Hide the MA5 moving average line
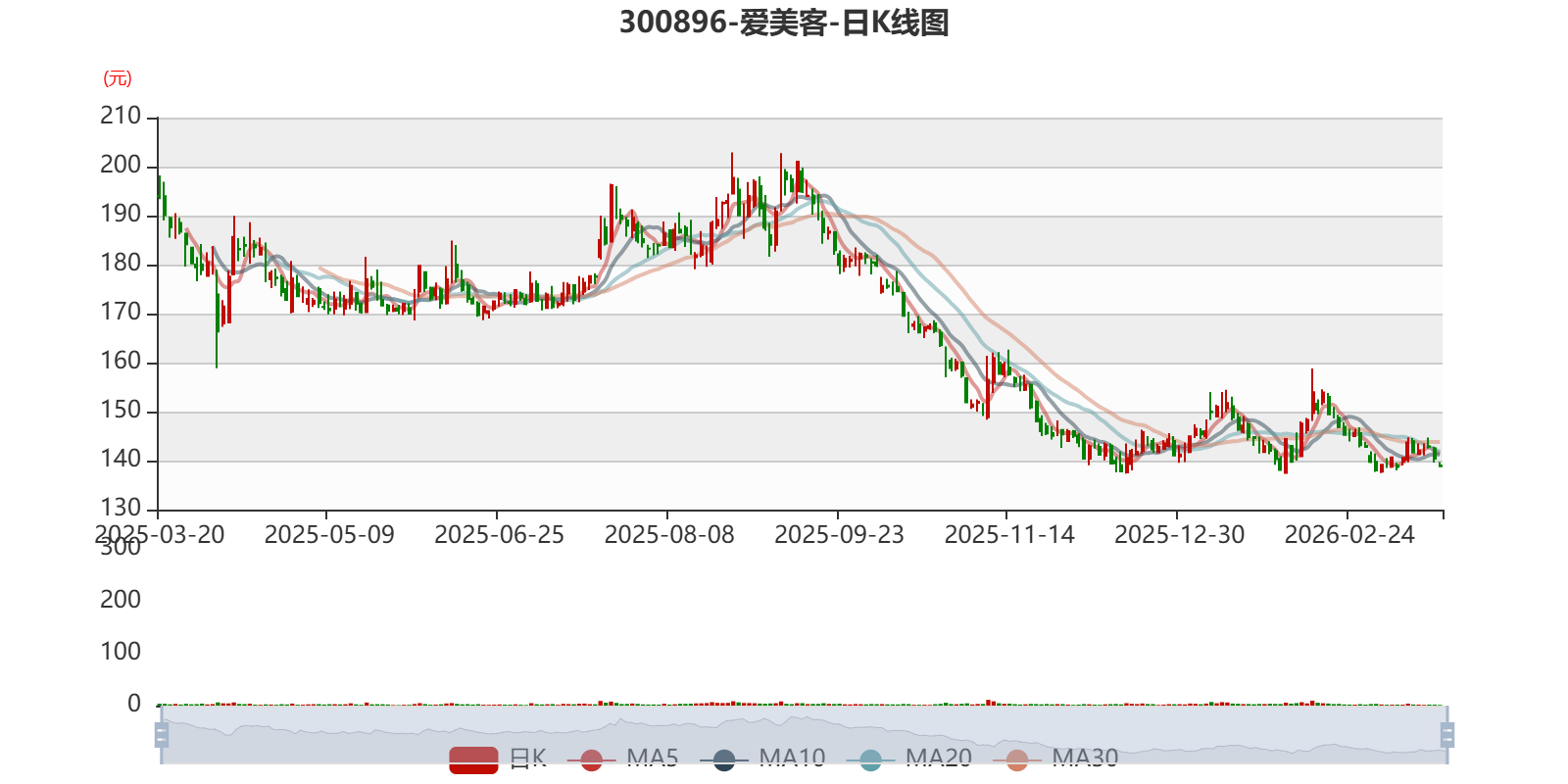This screenshot has width=1568, height=784. pyautogui.click(x=629, y=759)
